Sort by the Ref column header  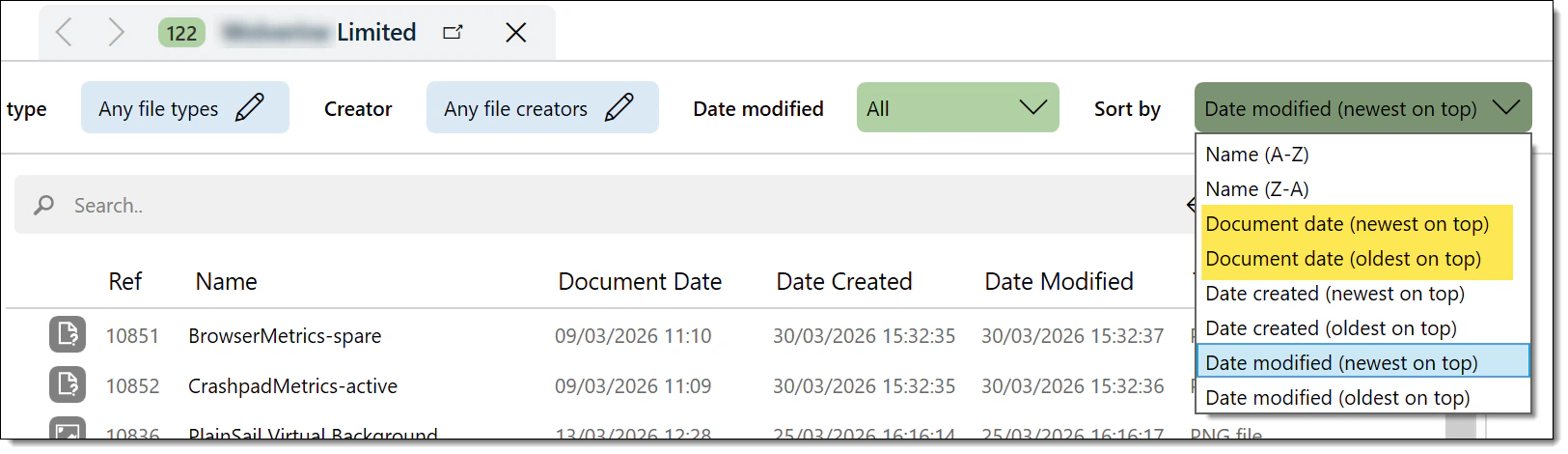[124, 281]
